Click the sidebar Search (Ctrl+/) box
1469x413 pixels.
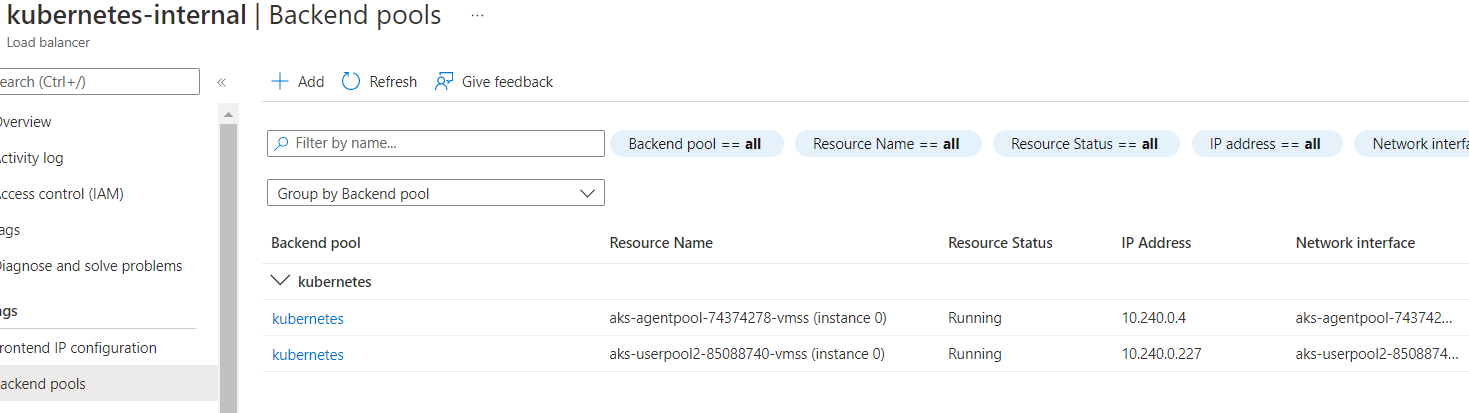click(x=100, y=82)
